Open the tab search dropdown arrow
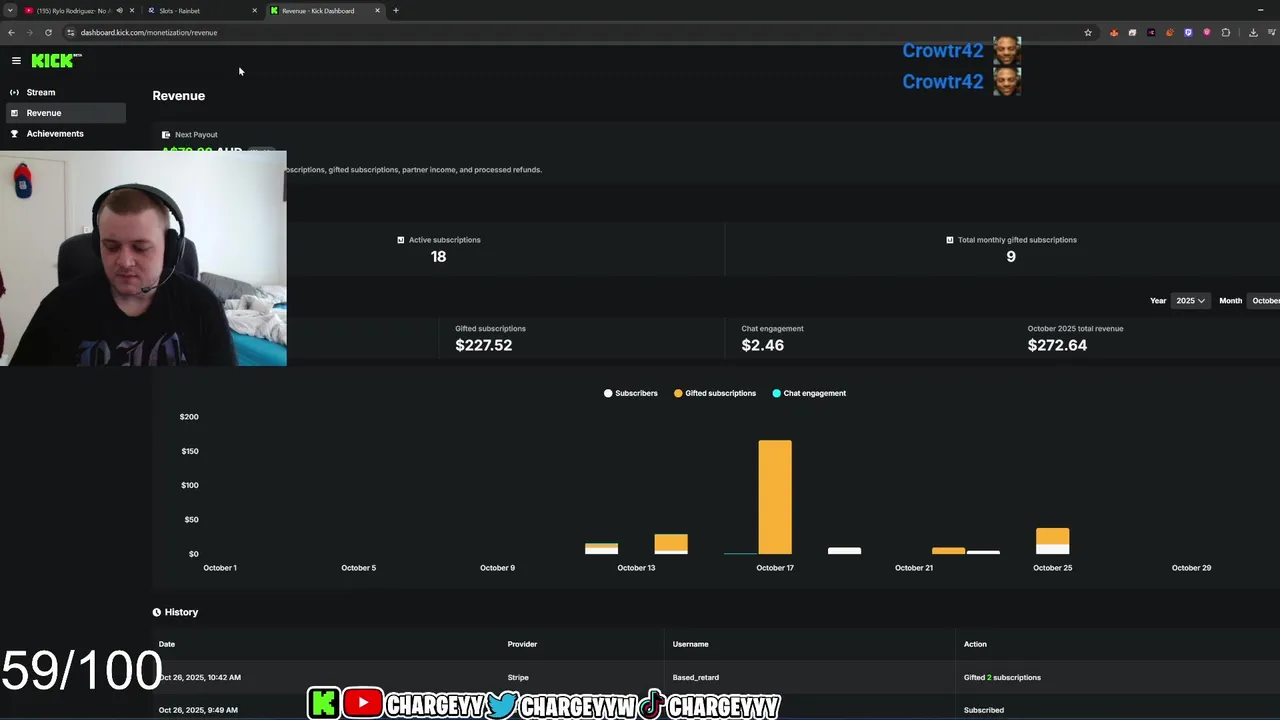The image size is (1280, 720). (10, 11)
